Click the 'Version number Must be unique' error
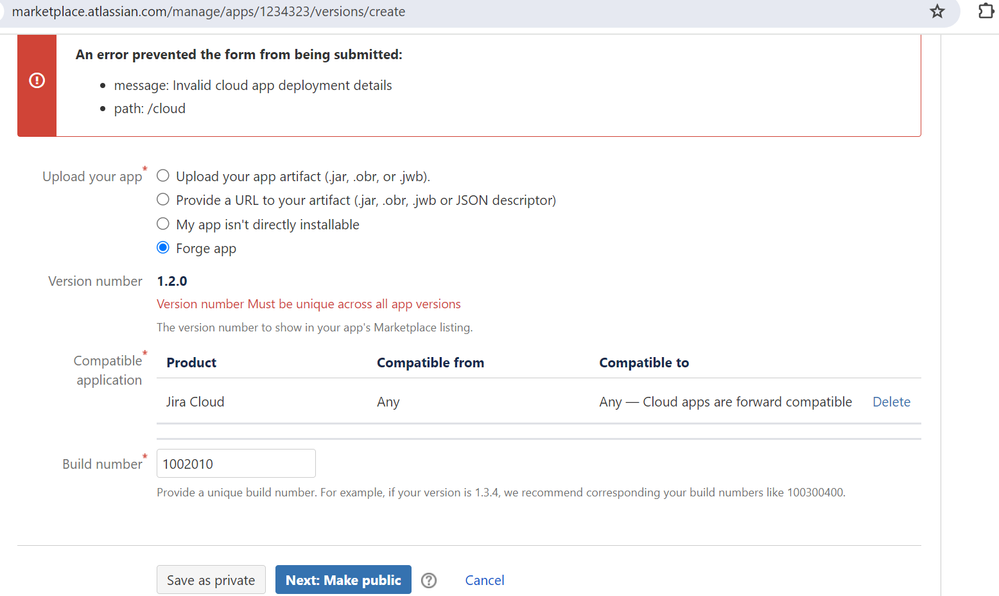 308,304
